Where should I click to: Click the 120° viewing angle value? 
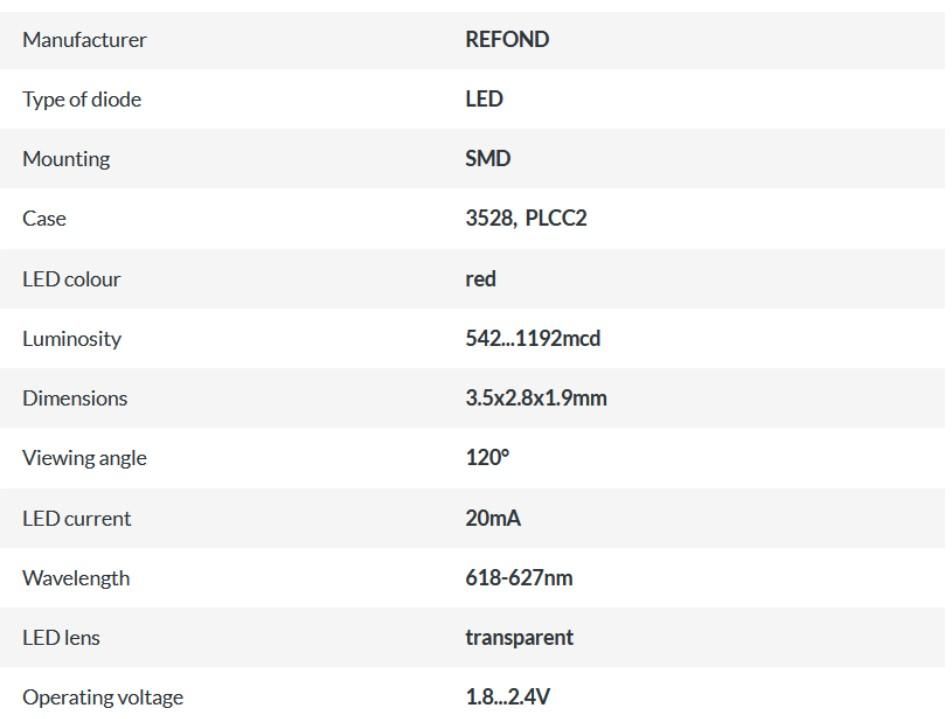[487, 458]
